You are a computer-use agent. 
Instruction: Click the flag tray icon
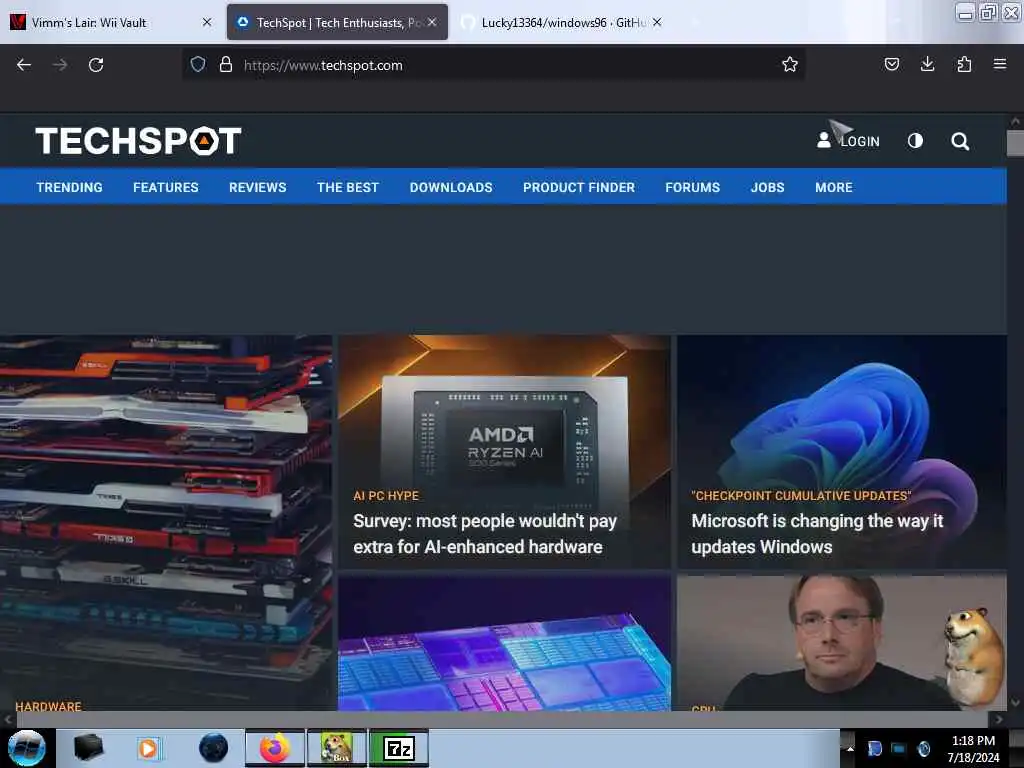coord(874,748)
